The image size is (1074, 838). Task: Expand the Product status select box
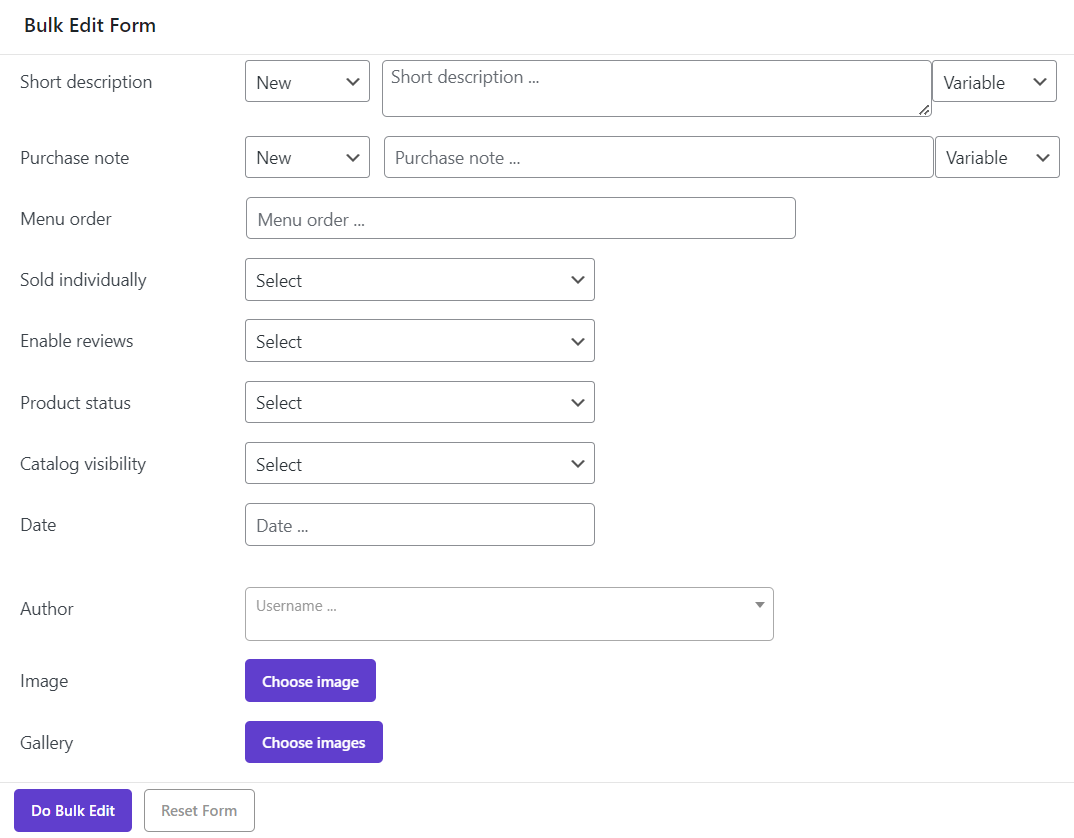pyautogui.click(x=419, y=403)
